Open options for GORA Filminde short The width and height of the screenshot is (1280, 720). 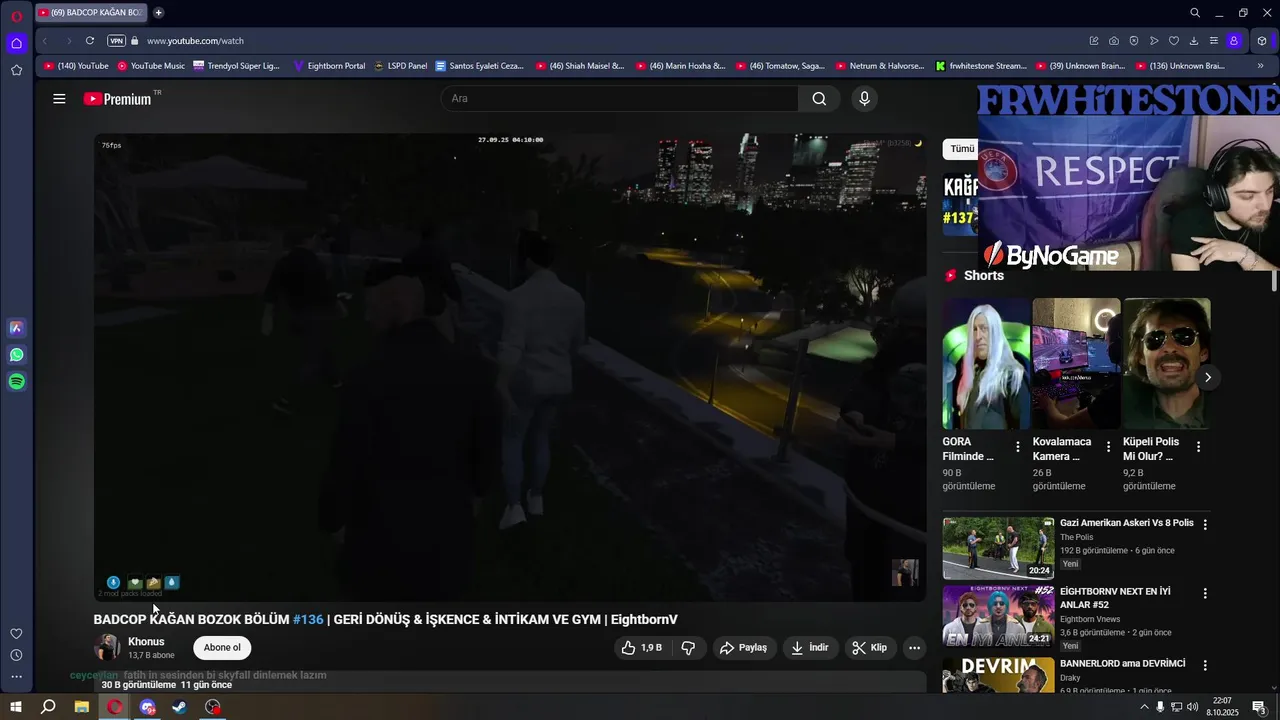coord(1018,447)
